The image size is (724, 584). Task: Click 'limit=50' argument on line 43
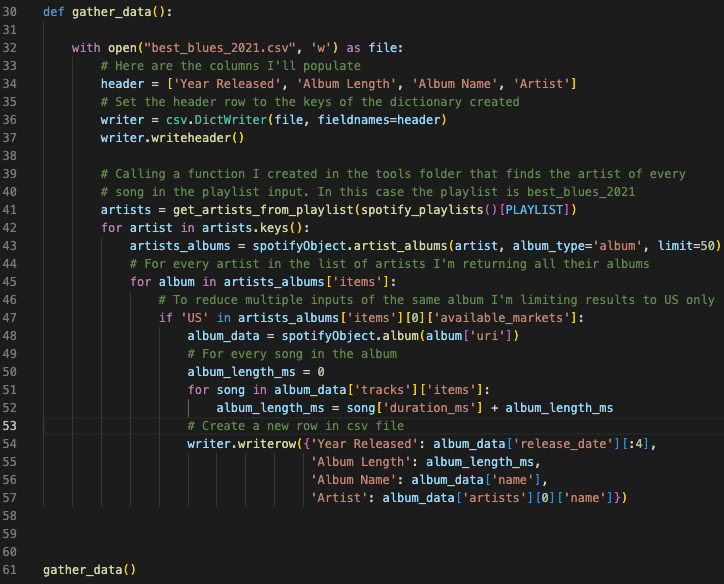click(x=686, y=246)
